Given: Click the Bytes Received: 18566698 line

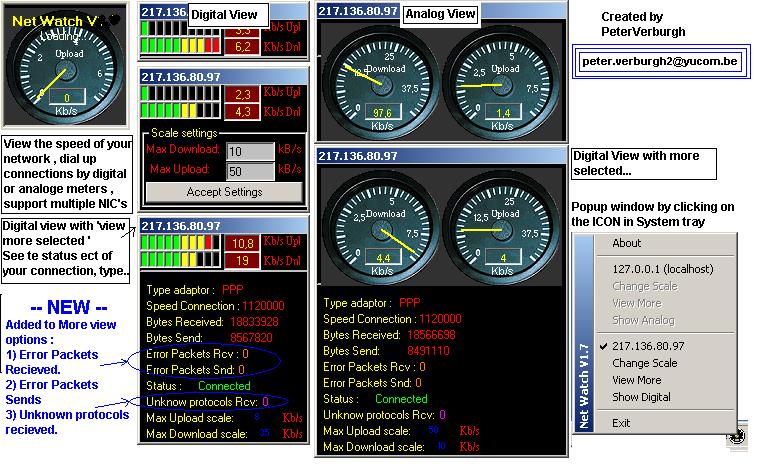Looking at the screenshot, I should [x=389, y=335].
